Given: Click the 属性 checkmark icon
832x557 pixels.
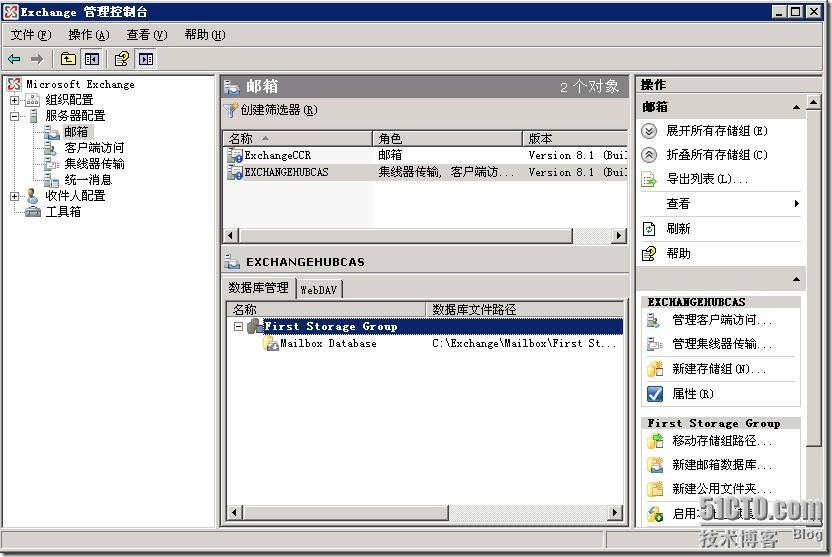Looking at the screenshot, I should pyautogui.click(x=655, y=394).
